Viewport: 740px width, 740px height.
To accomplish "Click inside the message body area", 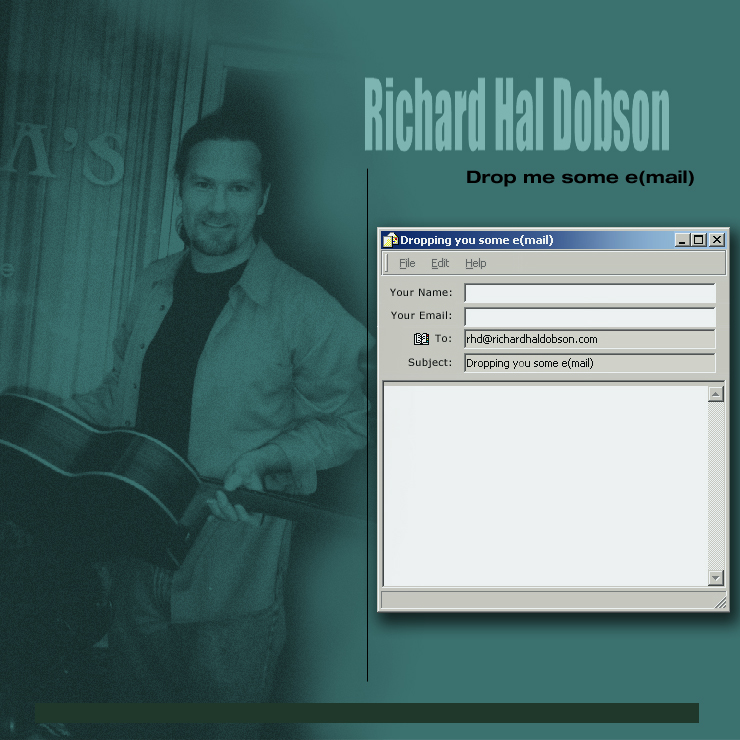I will coord(546,486).
